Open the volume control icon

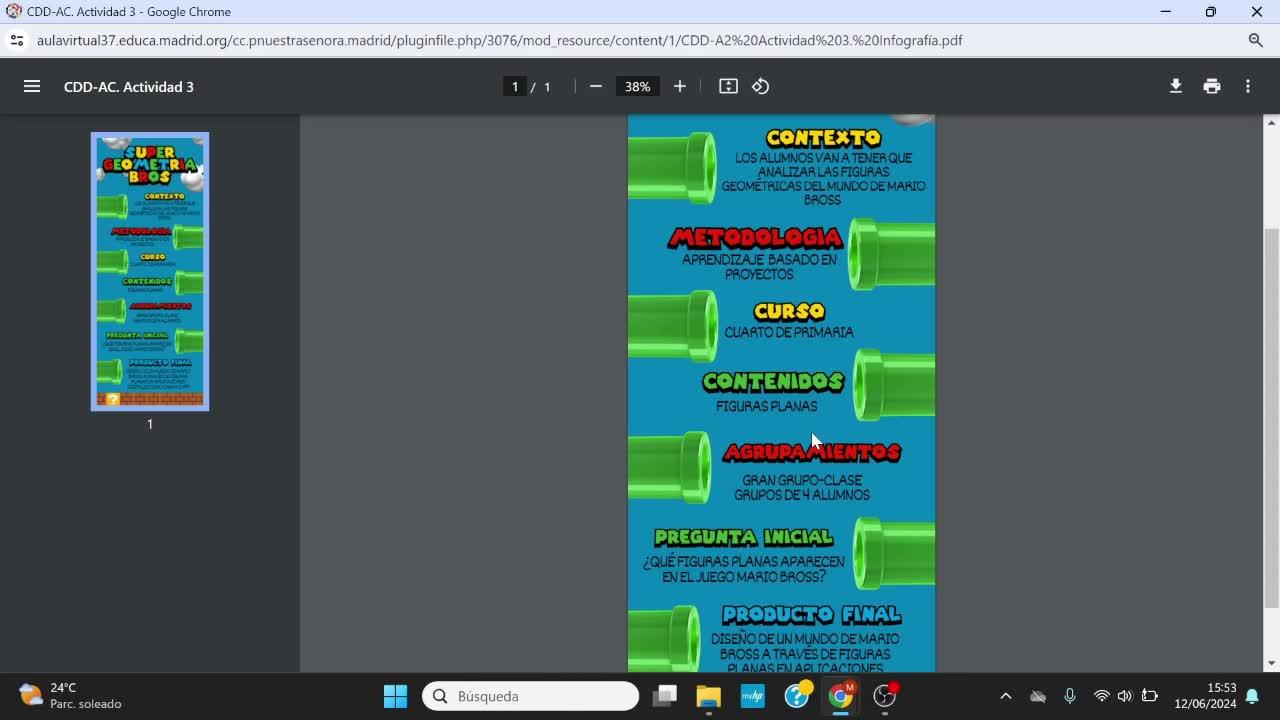(x=1125, y=696)
